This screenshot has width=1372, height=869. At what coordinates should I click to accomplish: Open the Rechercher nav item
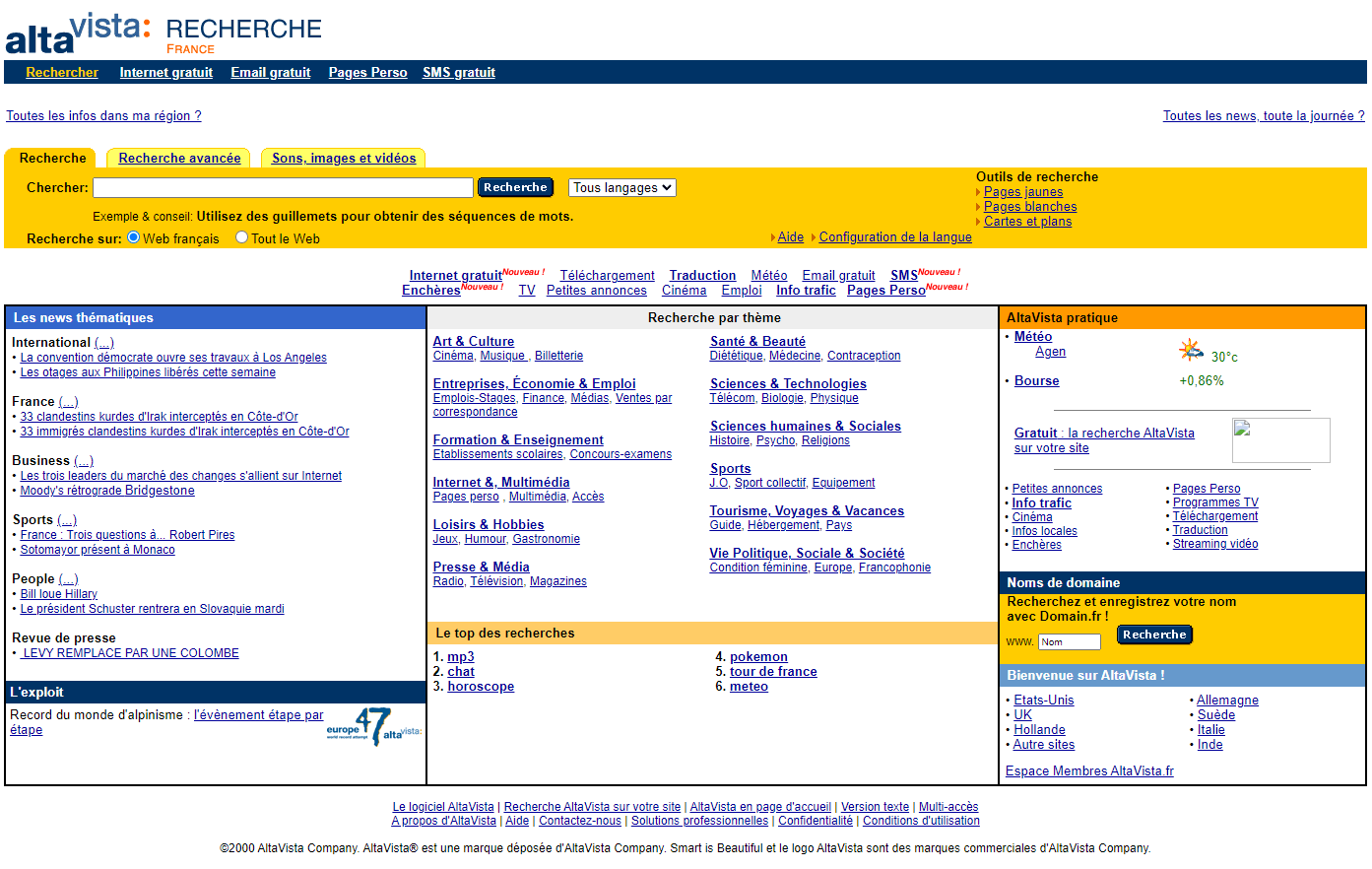(x=62, y=72)
